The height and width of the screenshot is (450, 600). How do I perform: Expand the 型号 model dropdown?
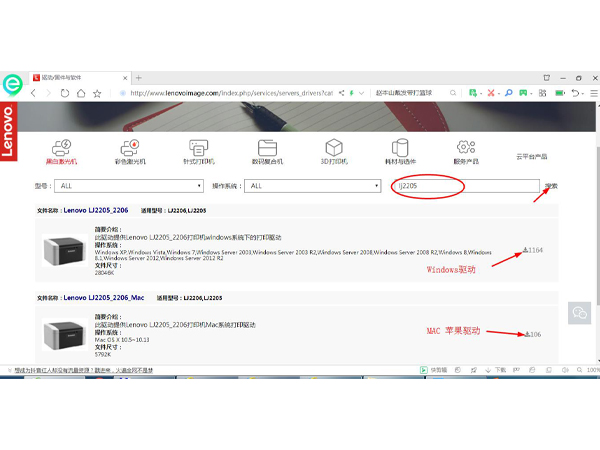click(x=131, y=186)
